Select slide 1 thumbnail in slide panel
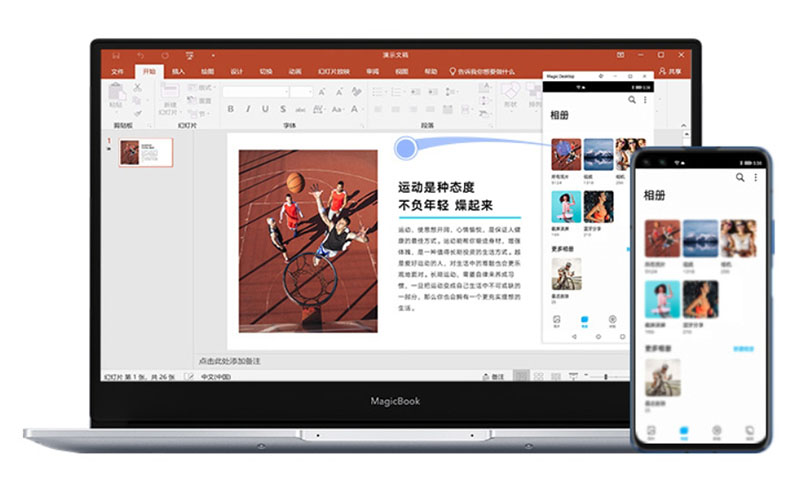800x495 pixels. pos(146,152)
